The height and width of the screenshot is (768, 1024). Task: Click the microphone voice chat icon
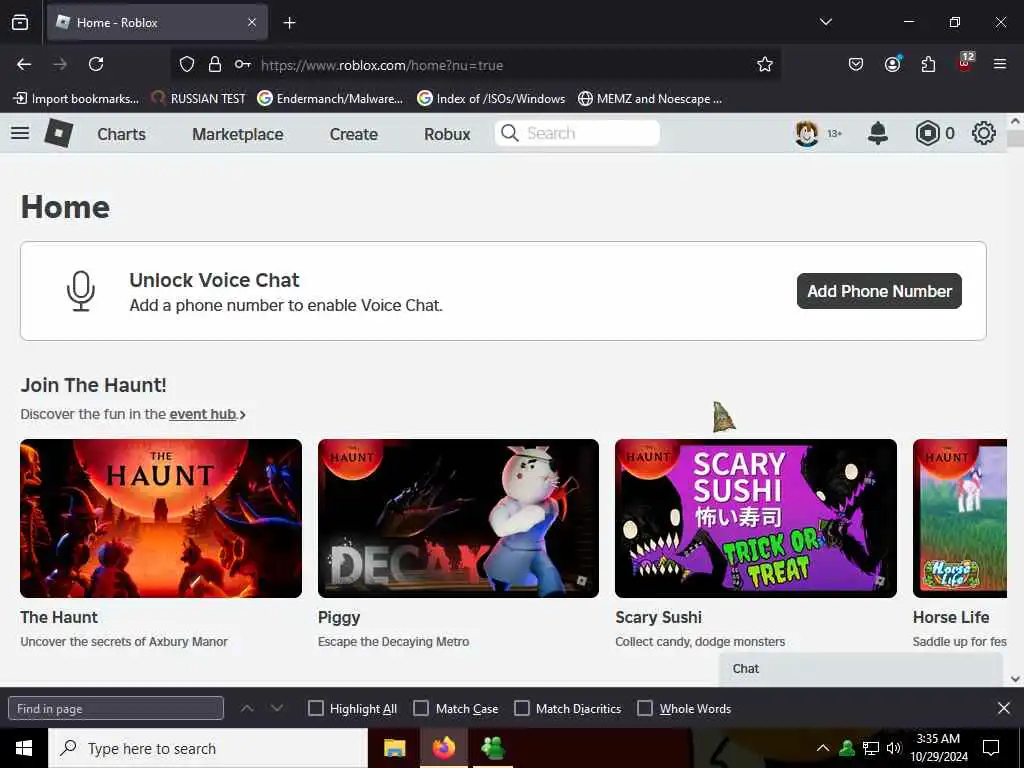[81, 291]
